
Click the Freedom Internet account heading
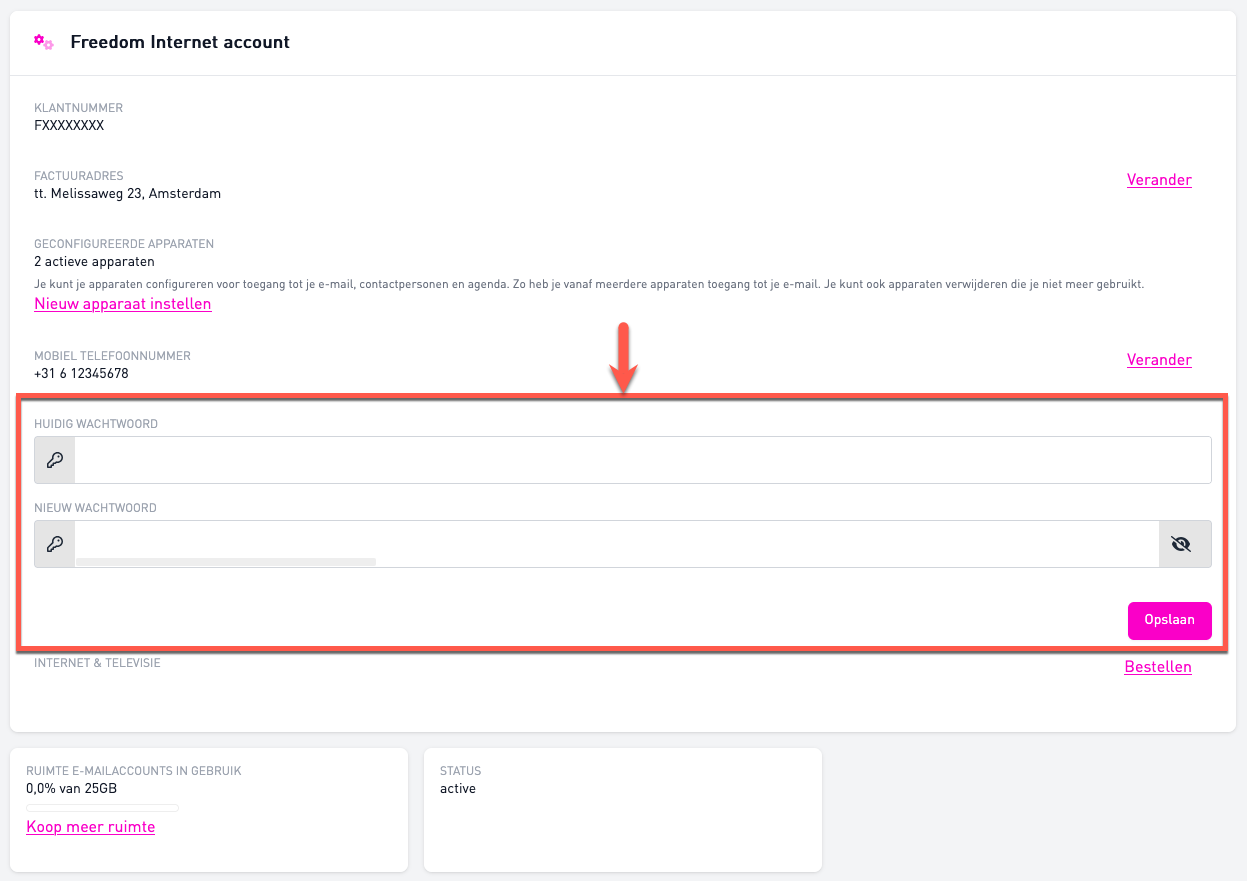(180, 42)
